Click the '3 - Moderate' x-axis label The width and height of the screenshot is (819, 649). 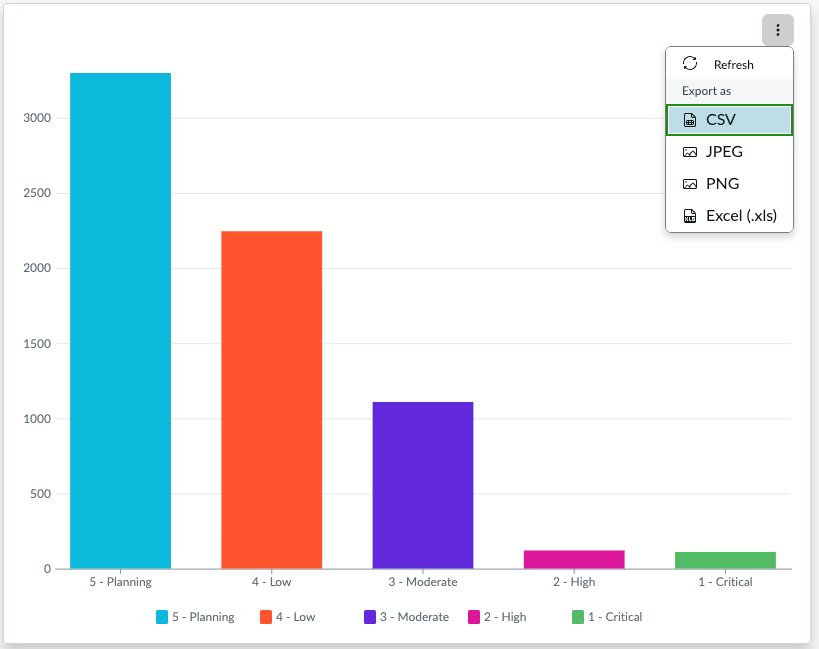click(423, 582)
